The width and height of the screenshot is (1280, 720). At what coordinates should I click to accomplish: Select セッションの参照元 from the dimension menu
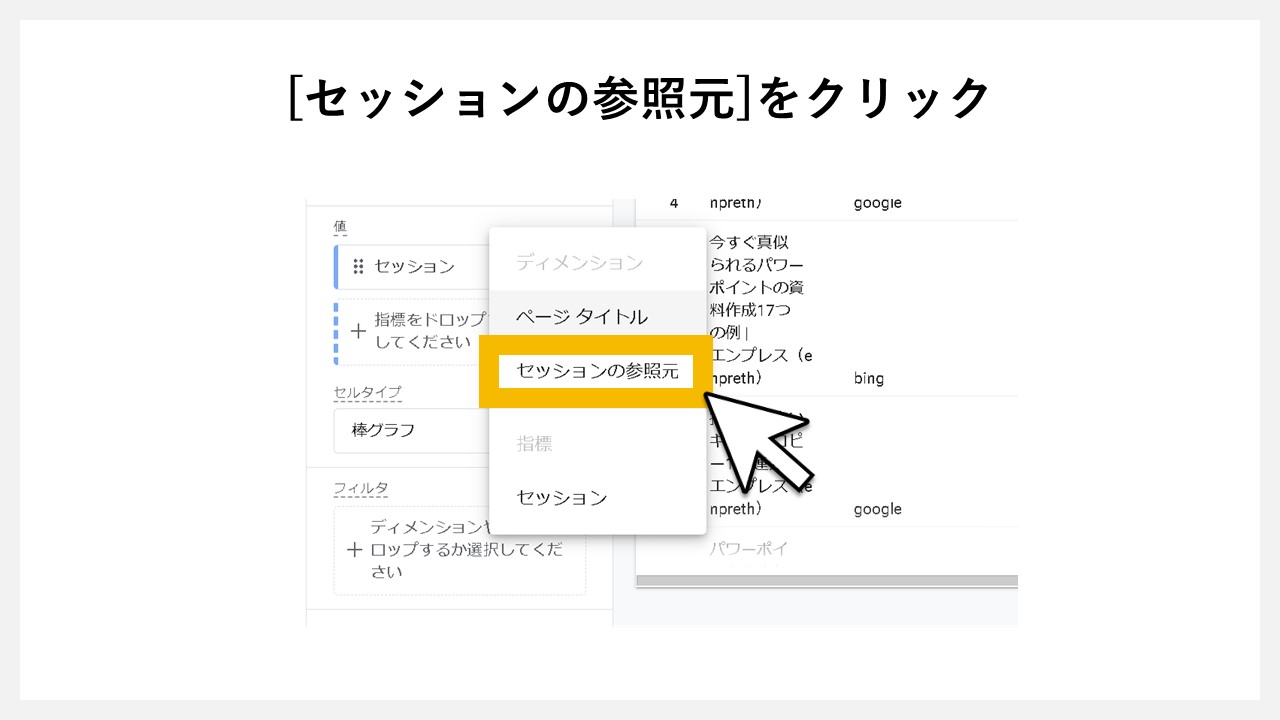(597, 371)
